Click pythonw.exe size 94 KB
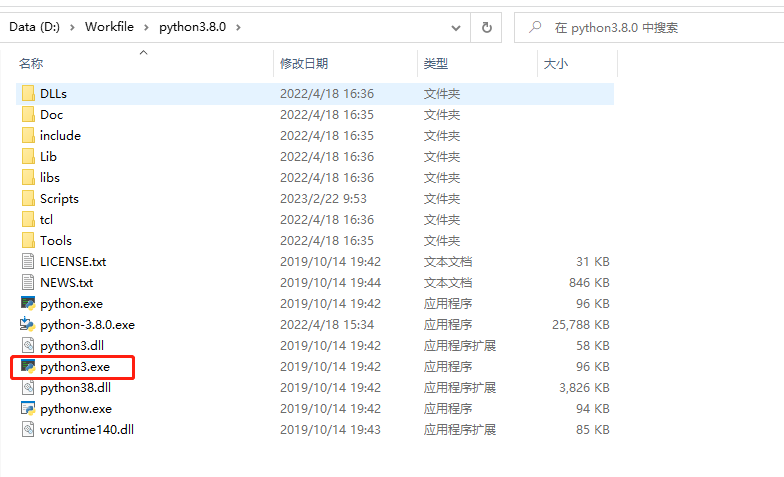This screenshot has width=784, height=477. (x=592, y=409)
